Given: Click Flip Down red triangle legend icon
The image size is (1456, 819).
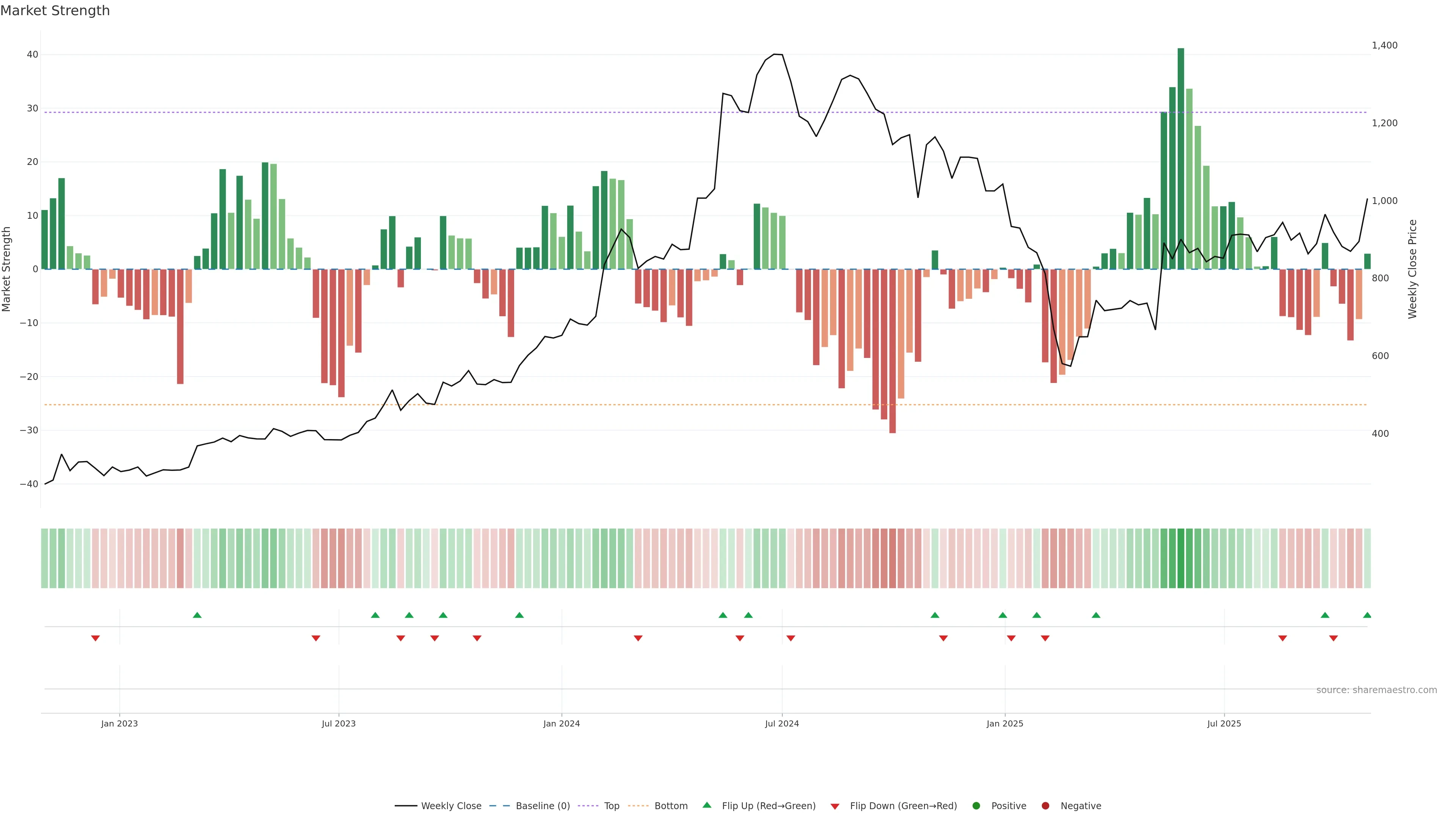Looking at the screenshot, I should [x=835, y=806].
